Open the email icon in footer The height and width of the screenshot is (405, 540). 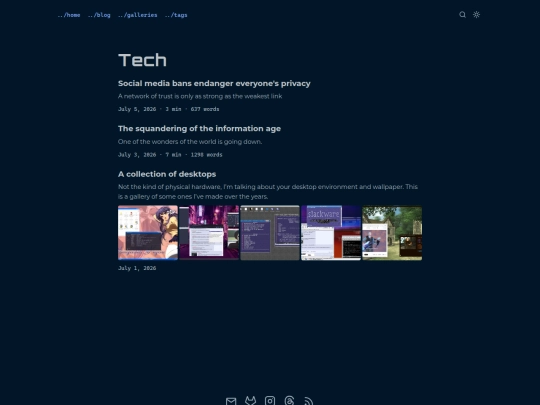[231, 401]
